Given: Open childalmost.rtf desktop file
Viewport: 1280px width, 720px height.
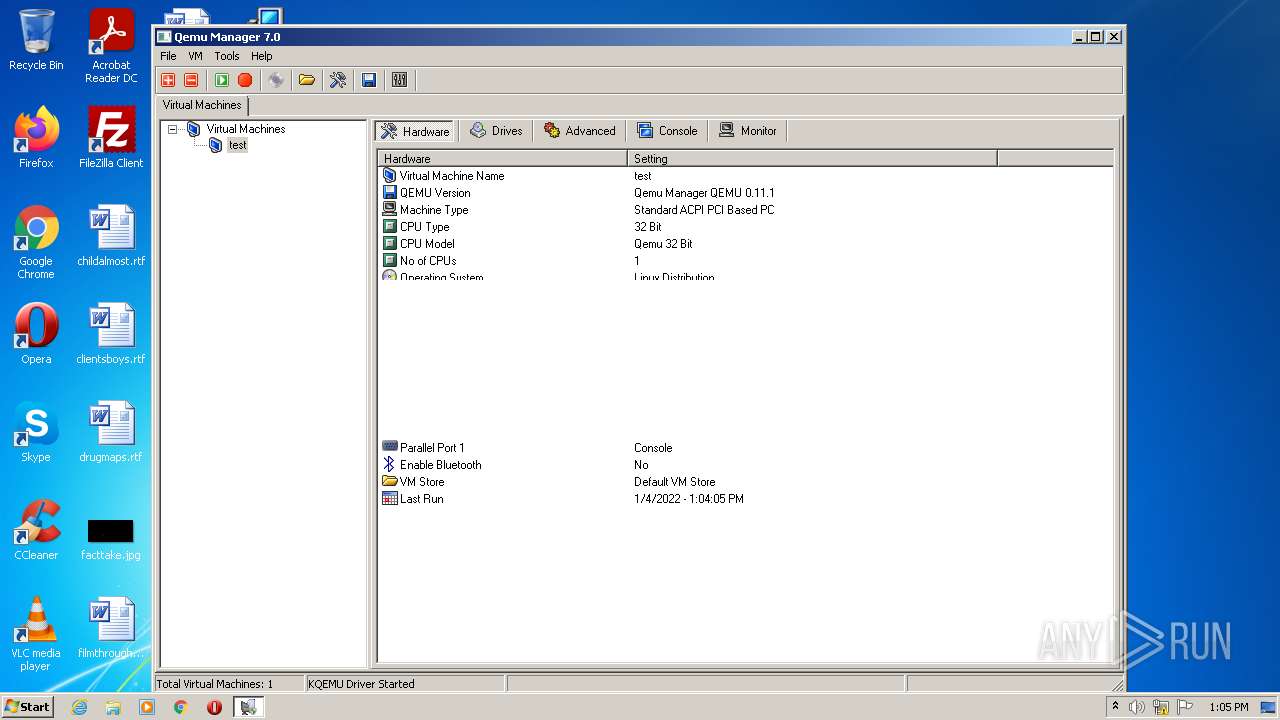Looking at the screenshot, I should pyautogui.click(x=111, y=236).
